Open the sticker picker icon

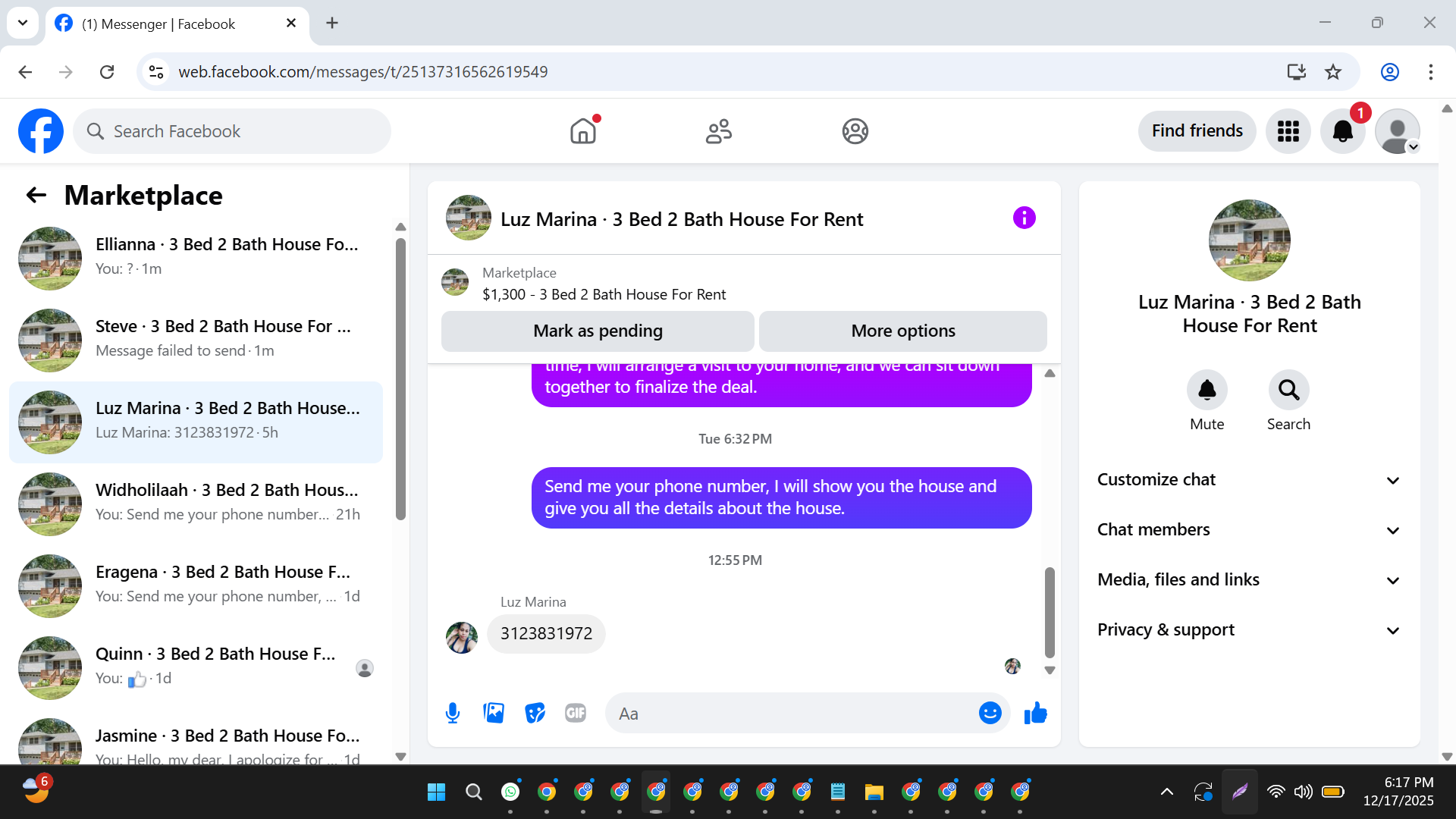point(535,713)
